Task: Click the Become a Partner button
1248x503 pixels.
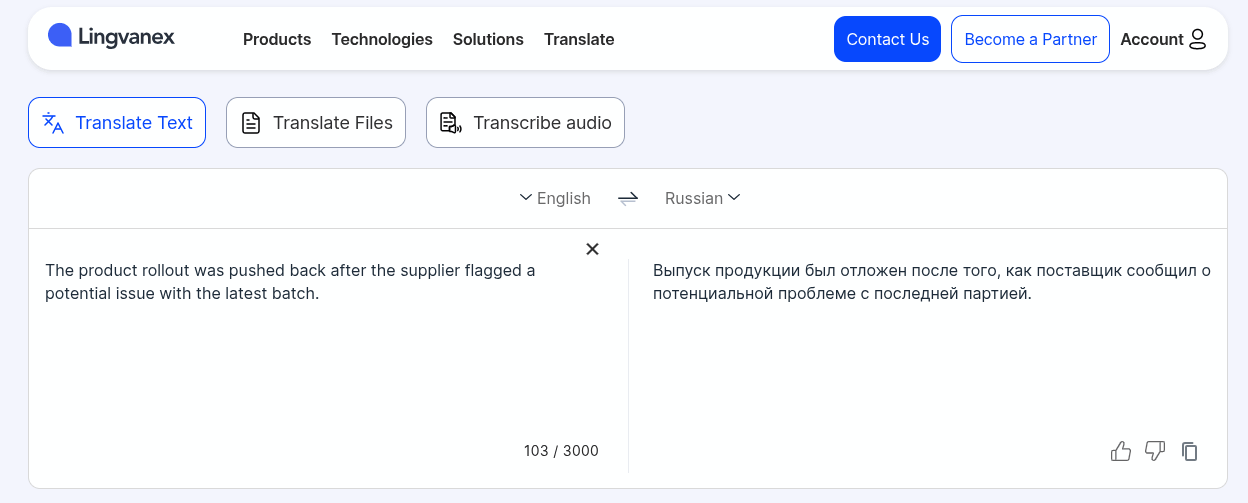Action: pyautogui.click(x=1030, y=39)
